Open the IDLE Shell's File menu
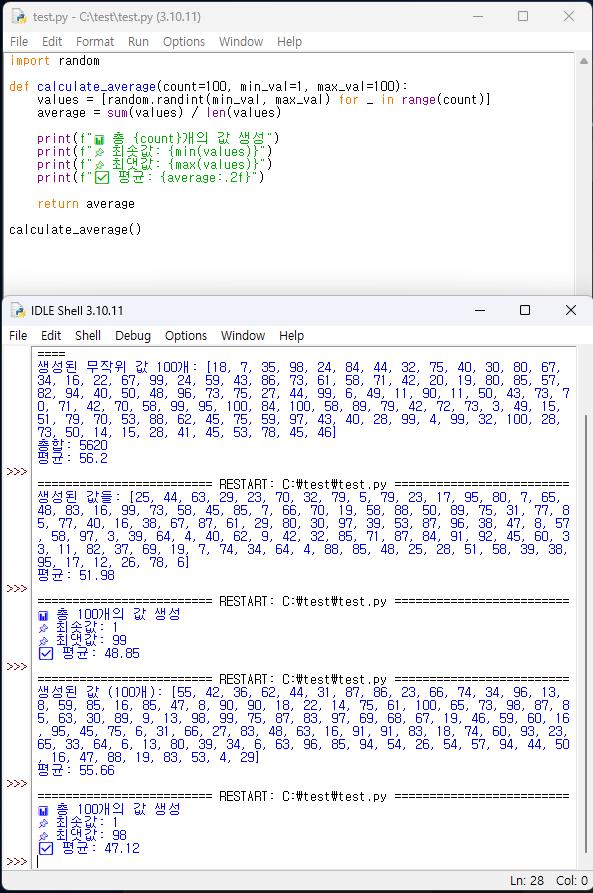This screenshot has width=593, height=893. [x=18, y=335]
